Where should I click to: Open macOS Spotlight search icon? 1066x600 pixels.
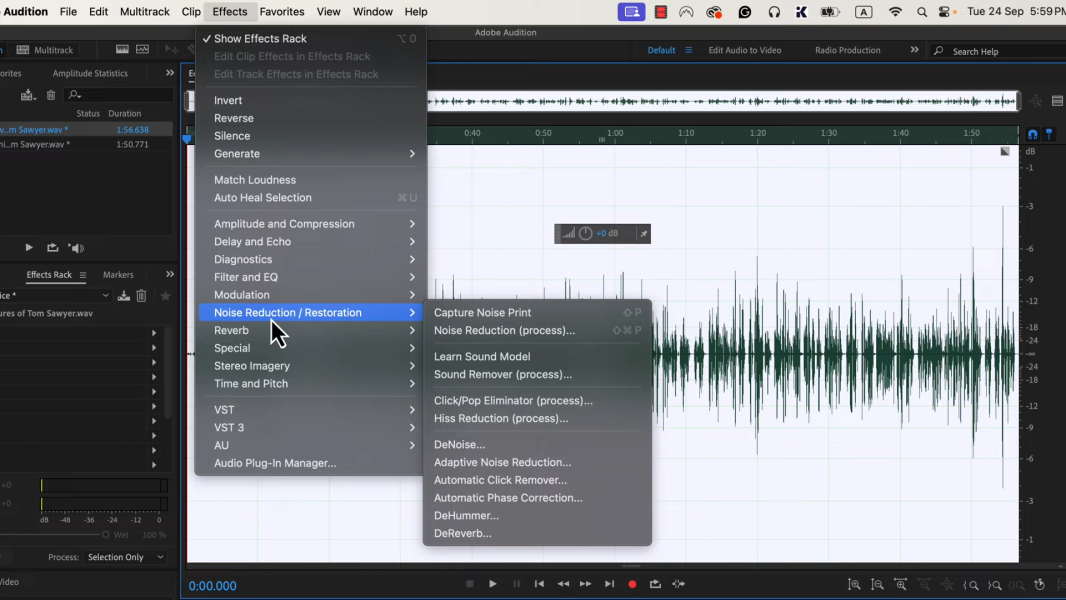[922, 12]
